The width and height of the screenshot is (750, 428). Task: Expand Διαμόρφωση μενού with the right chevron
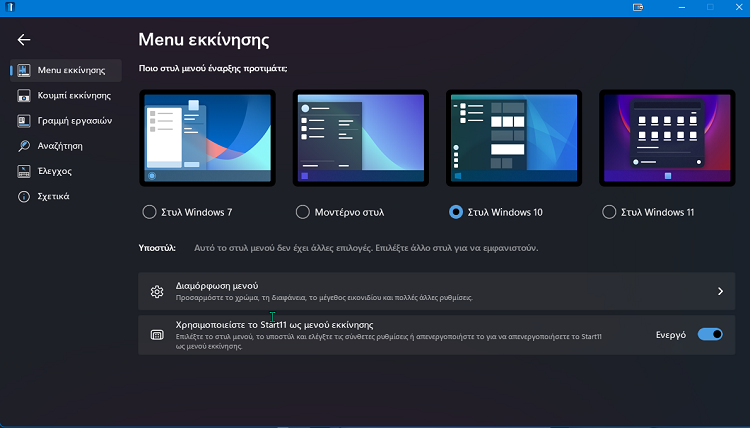tap(720, 291)
